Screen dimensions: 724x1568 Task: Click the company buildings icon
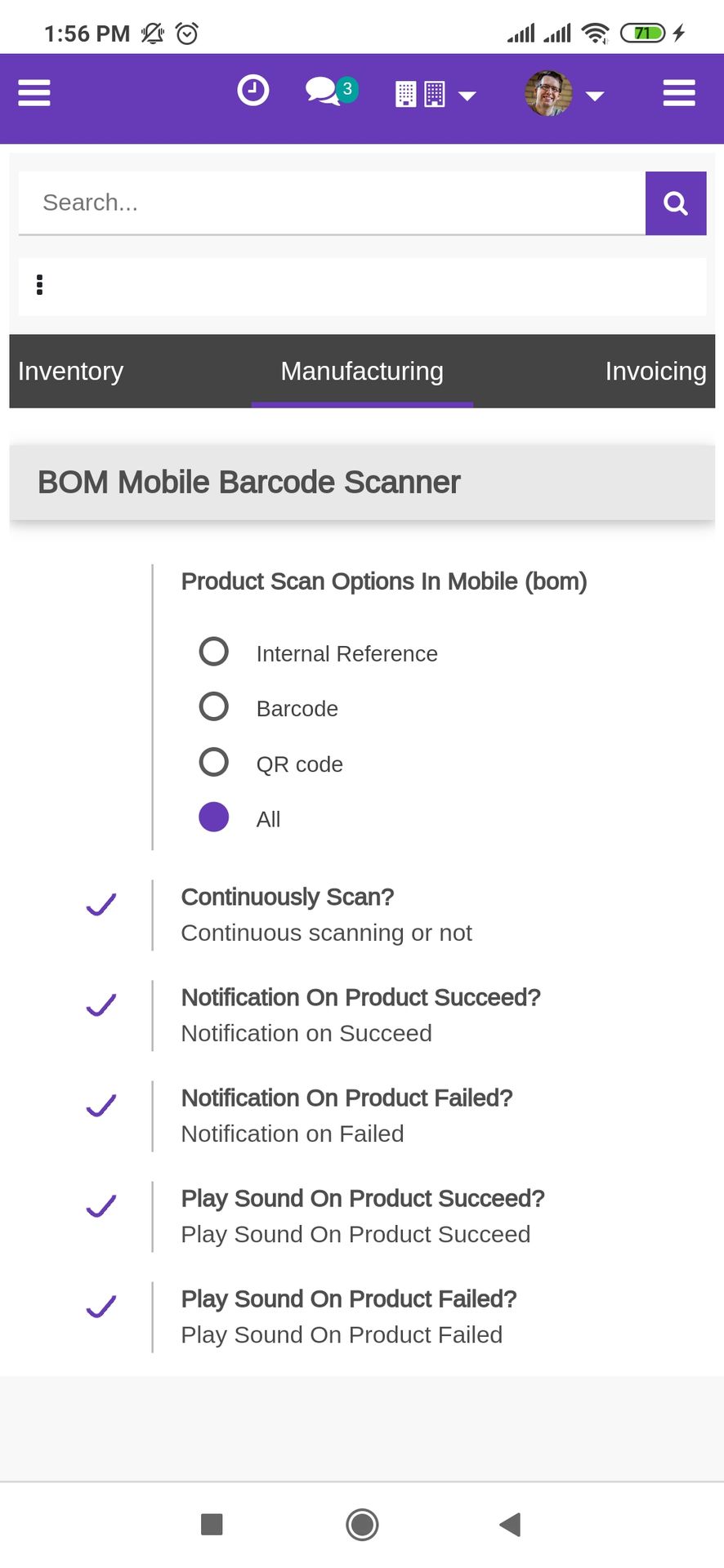pos(420,95)
